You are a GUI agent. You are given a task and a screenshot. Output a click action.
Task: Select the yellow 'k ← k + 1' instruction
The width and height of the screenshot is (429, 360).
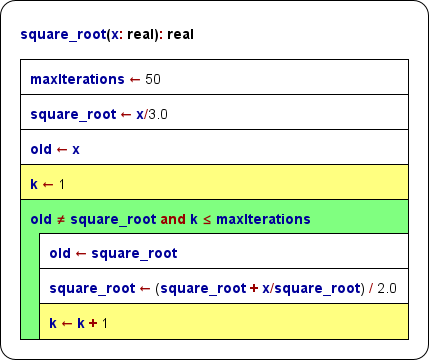click(x=224, y=322)
